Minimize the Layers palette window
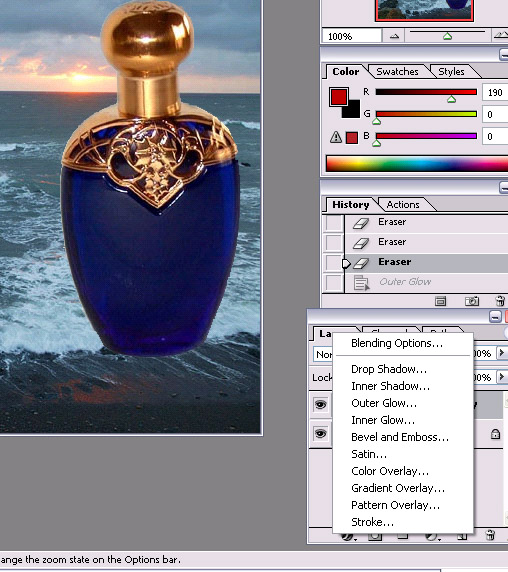This screenshot has height=572, width=508. click(x=495, y=317)
